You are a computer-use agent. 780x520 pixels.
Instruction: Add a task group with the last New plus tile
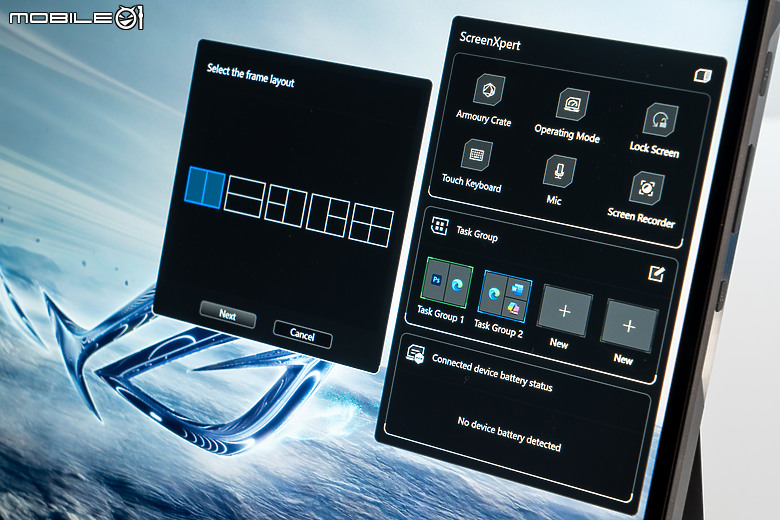pyautogui.click(x=629, y=326)
